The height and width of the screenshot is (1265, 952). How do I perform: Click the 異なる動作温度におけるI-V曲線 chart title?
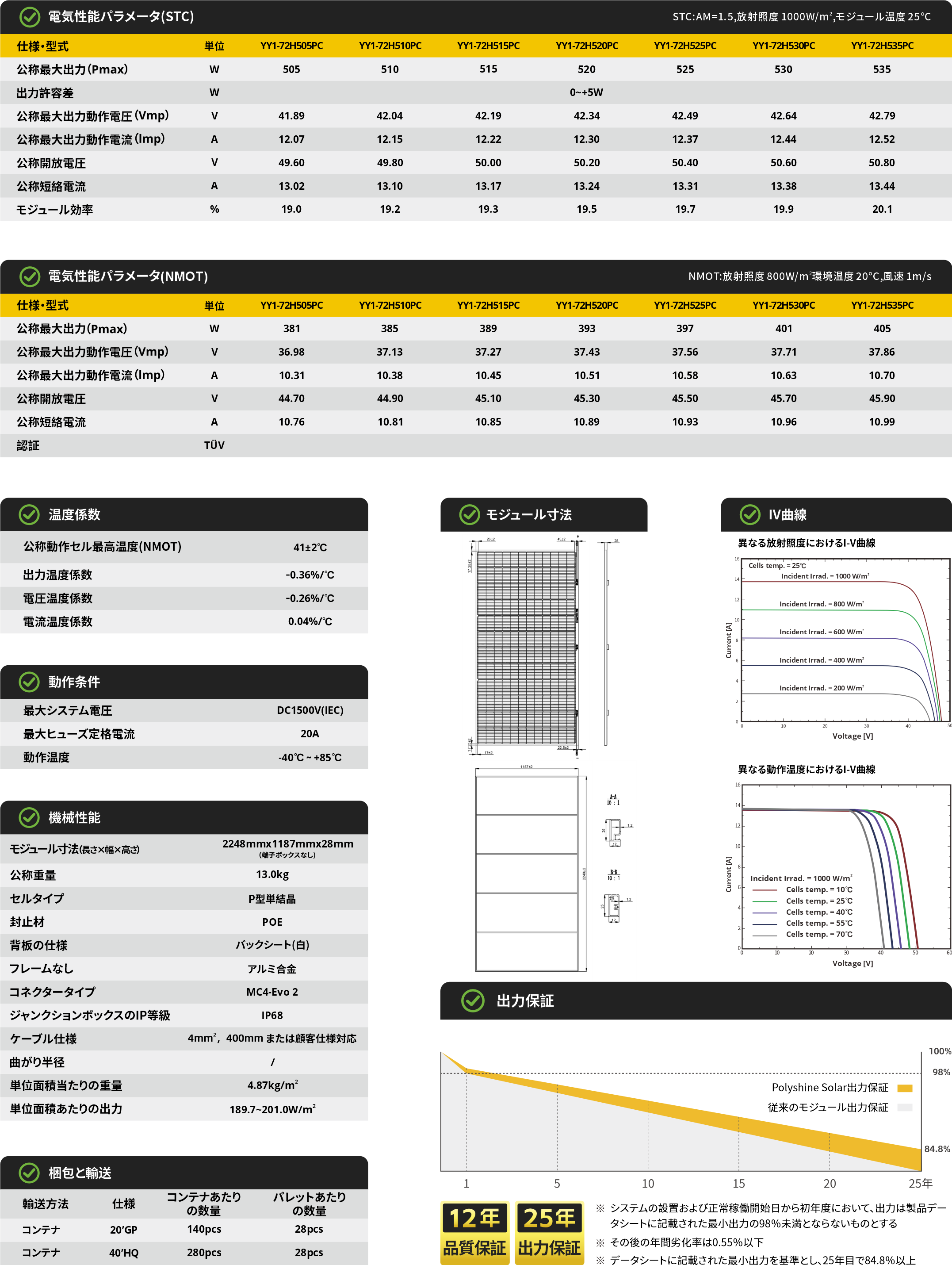pos(806,770)
